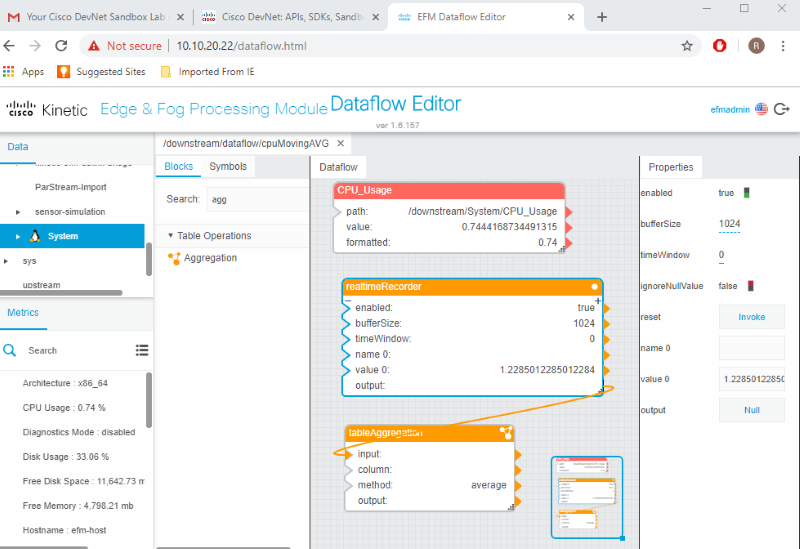Click the browser back arrow
This screenshot has width=800, height=549.
point(9,46)
